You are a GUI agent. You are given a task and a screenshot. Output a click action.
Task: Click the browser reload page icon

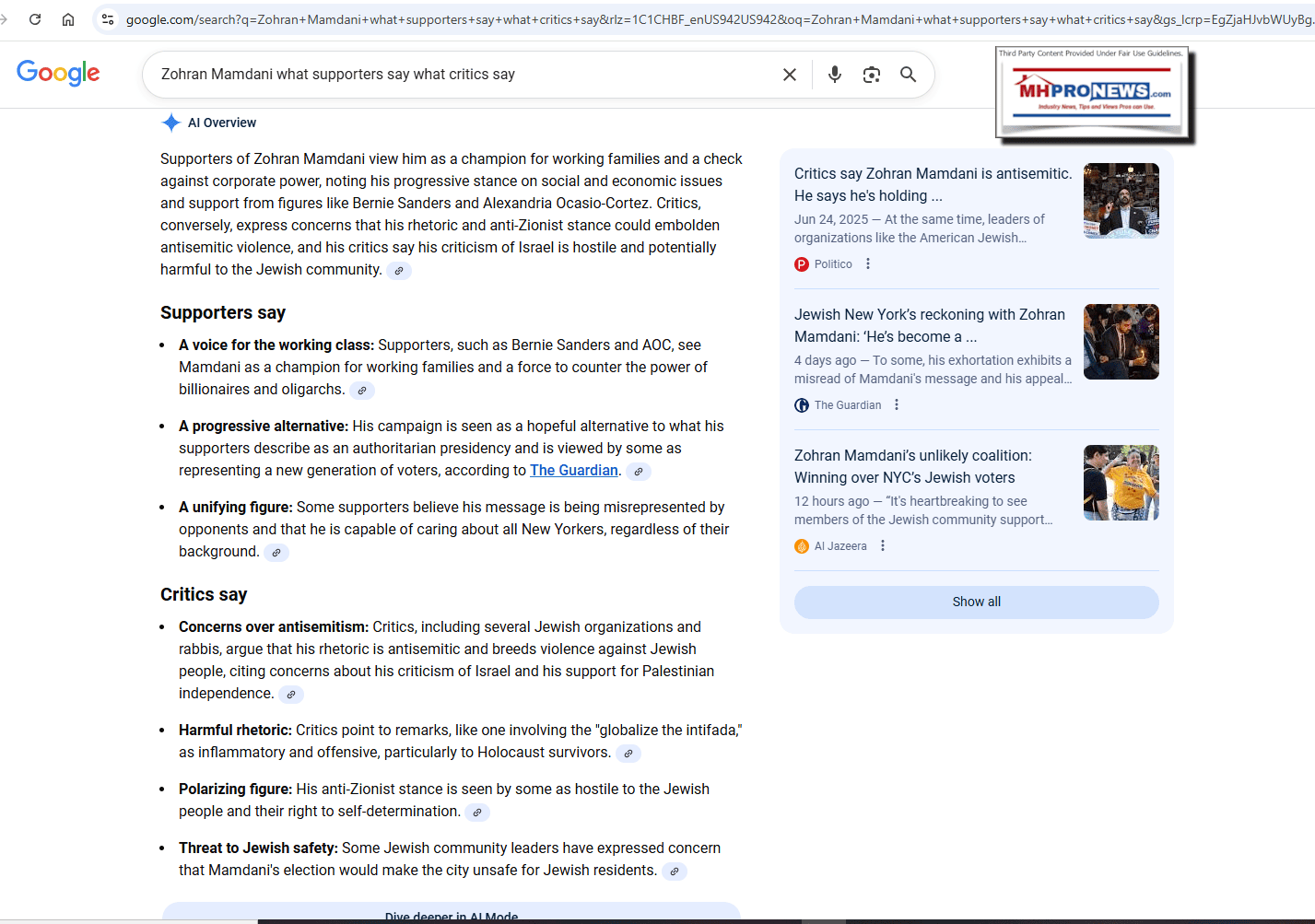(x=35, y=19)
